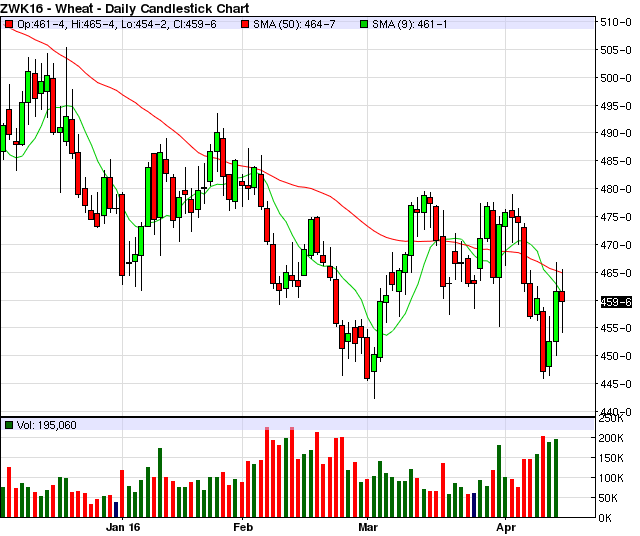The width and height of the screenshot is (640, 536).
Task: Select the chart title 'ZWK16 - Wheat - Daily Candlestick Chart'
Action: 125,8
